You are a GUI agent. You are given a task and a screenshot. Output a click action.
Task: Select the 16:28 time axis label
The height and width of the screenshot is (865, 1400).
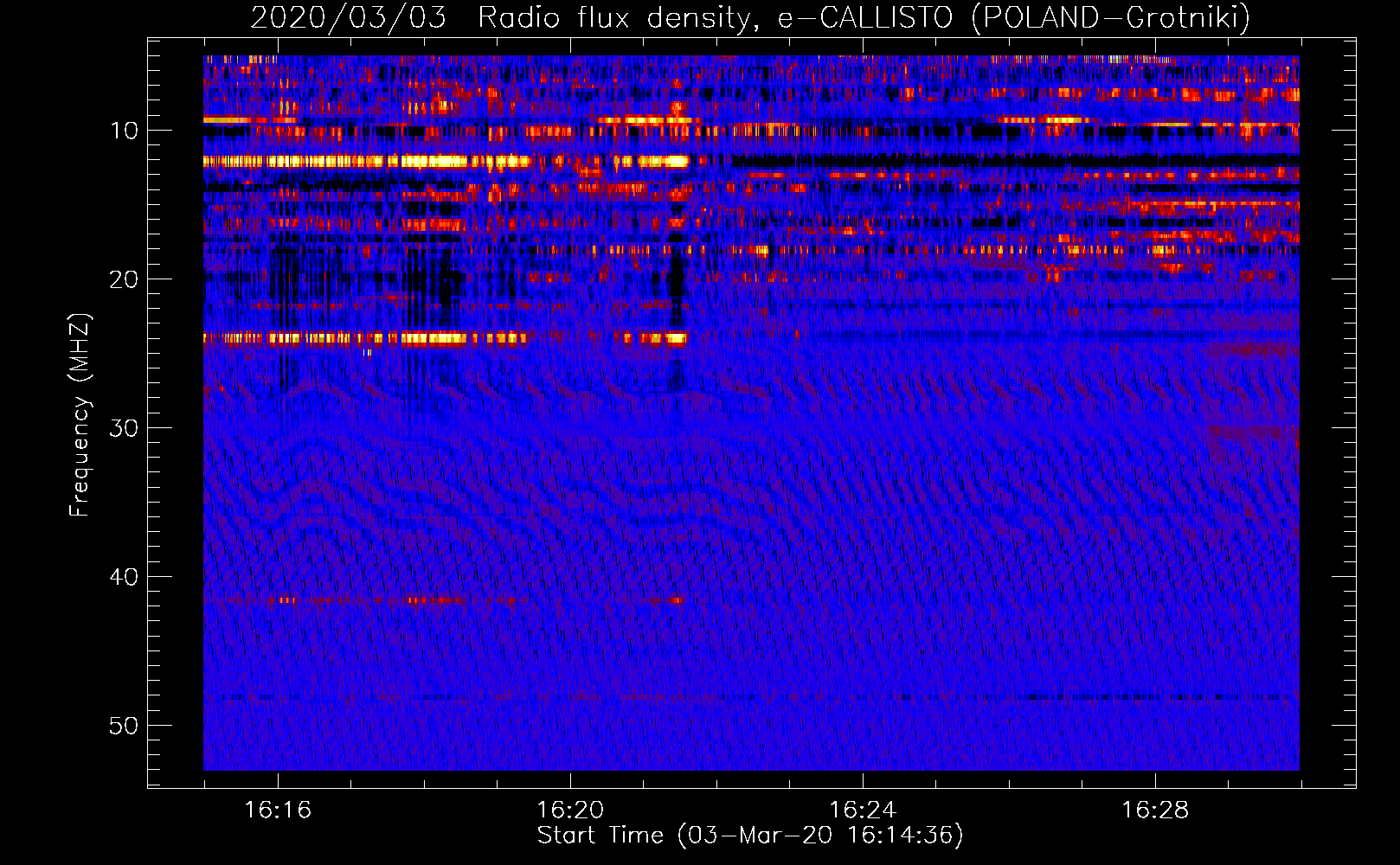click(x=1155, y=811)
